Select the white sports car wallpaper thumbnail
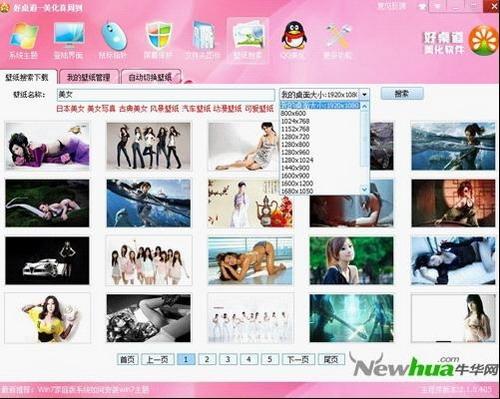Image resolution: width=500 pixels, height=399 pixels. coord(47,261)
